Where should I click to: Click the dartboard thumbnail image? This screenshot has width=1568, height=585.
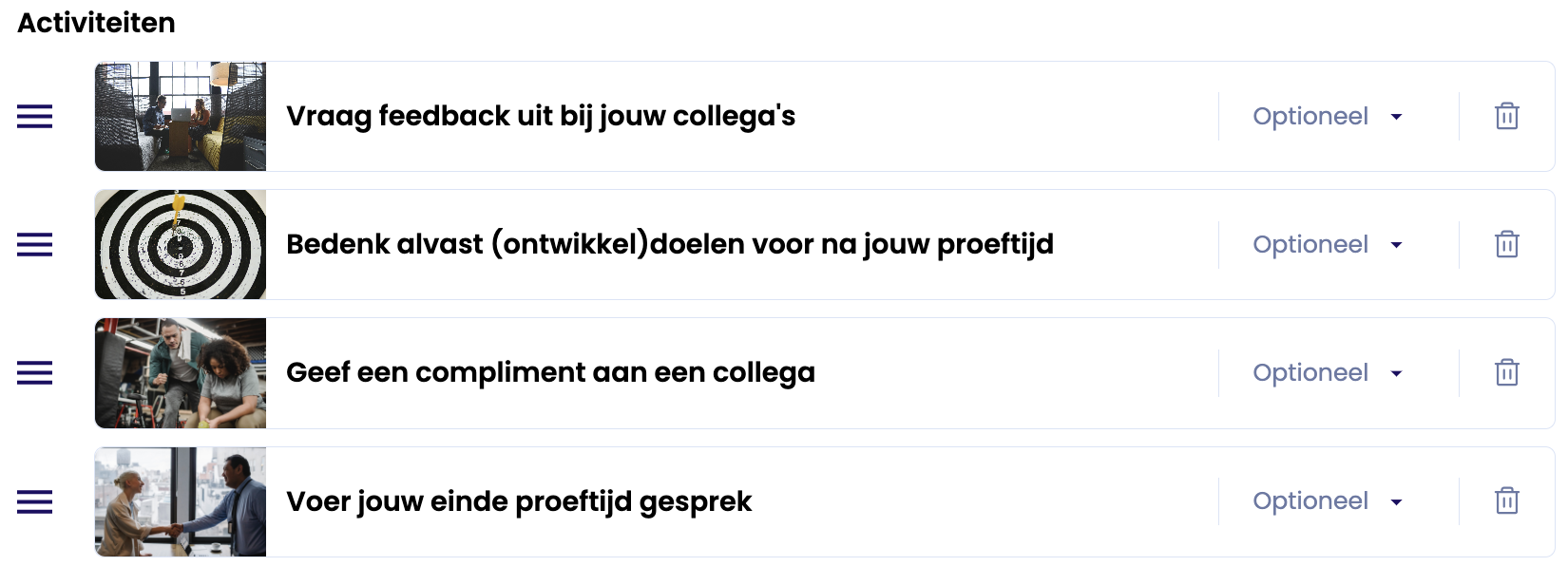tap(181, 244)
